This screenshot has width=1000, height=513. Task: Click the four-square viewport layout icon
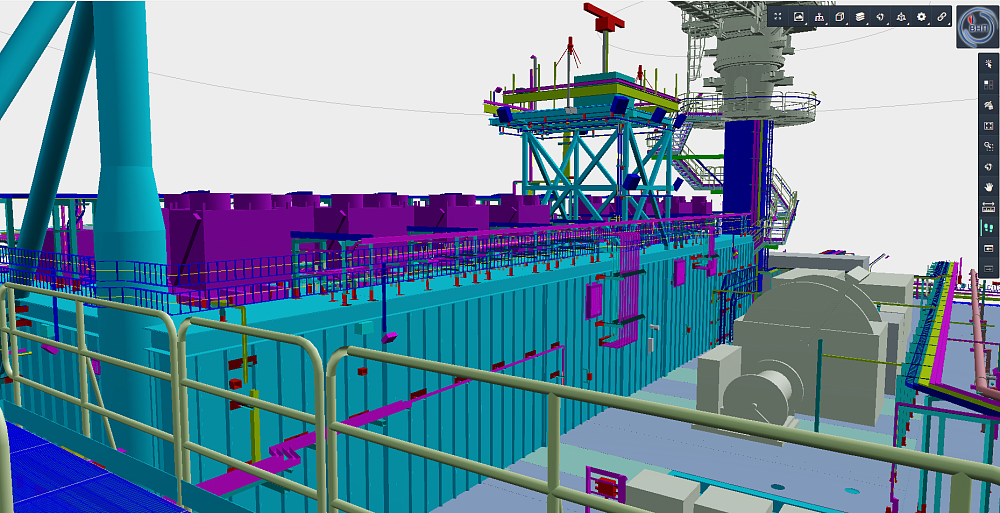point(988,84)
